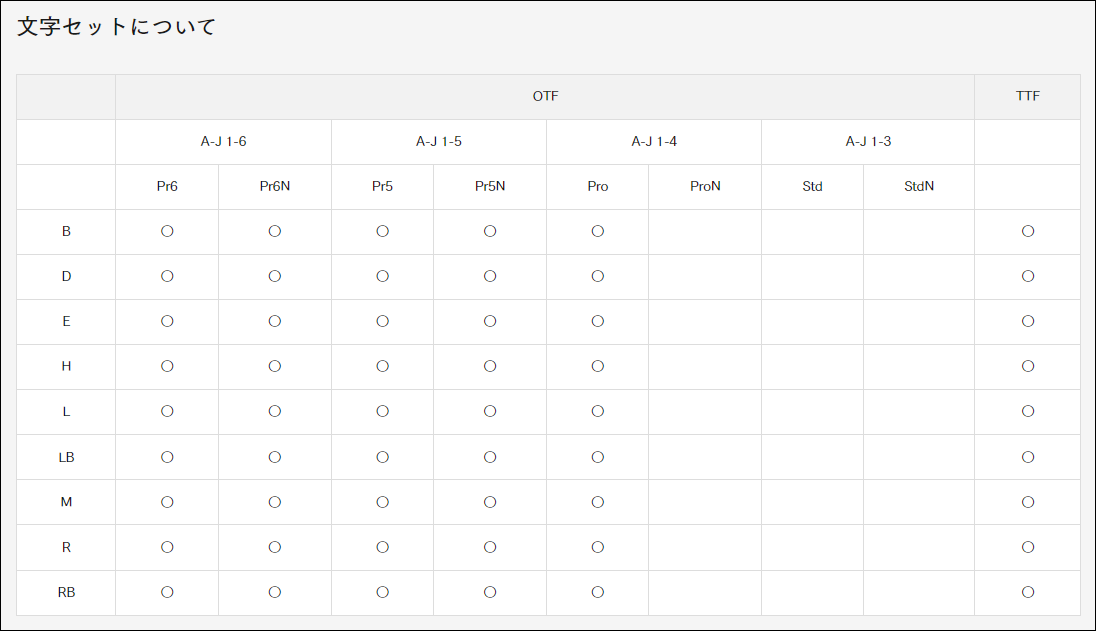The image size is (1096, 631).
Task: Select the StdN column label
Action: [919, 186]
